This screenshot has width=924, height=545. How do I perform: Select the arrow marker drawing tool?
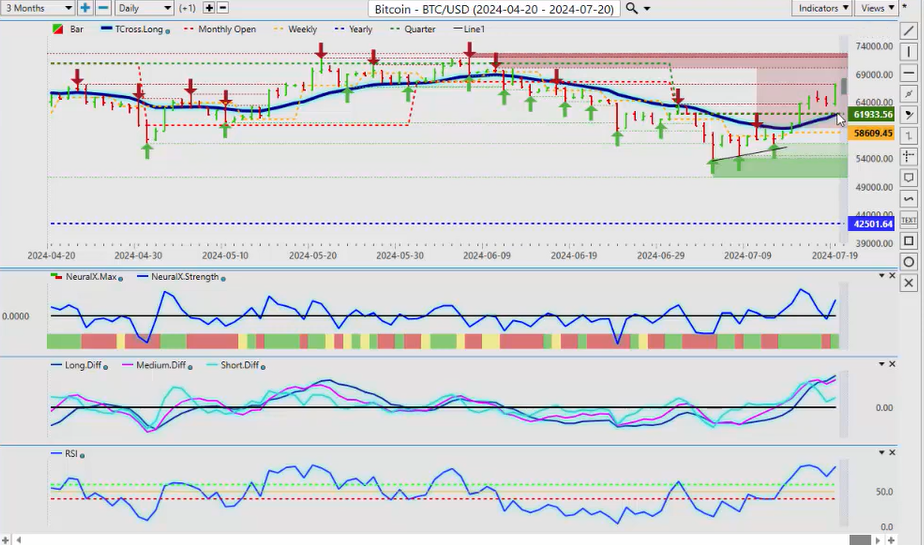point(909,115)
